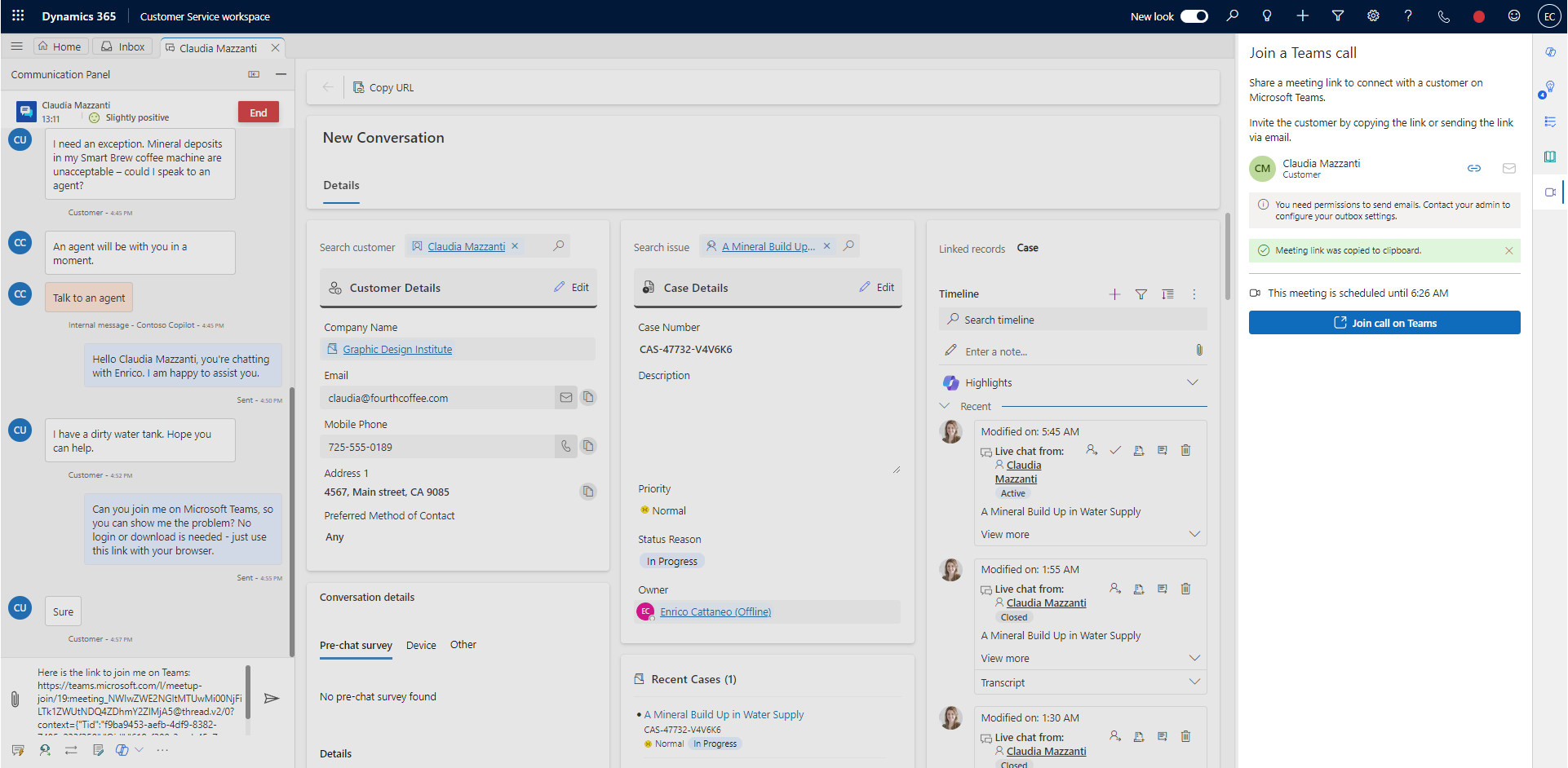The height and width of the screenshot is (768, 1568).
Task: Attach a file with the paperclip in chat composer
Action: pos(14,699)
